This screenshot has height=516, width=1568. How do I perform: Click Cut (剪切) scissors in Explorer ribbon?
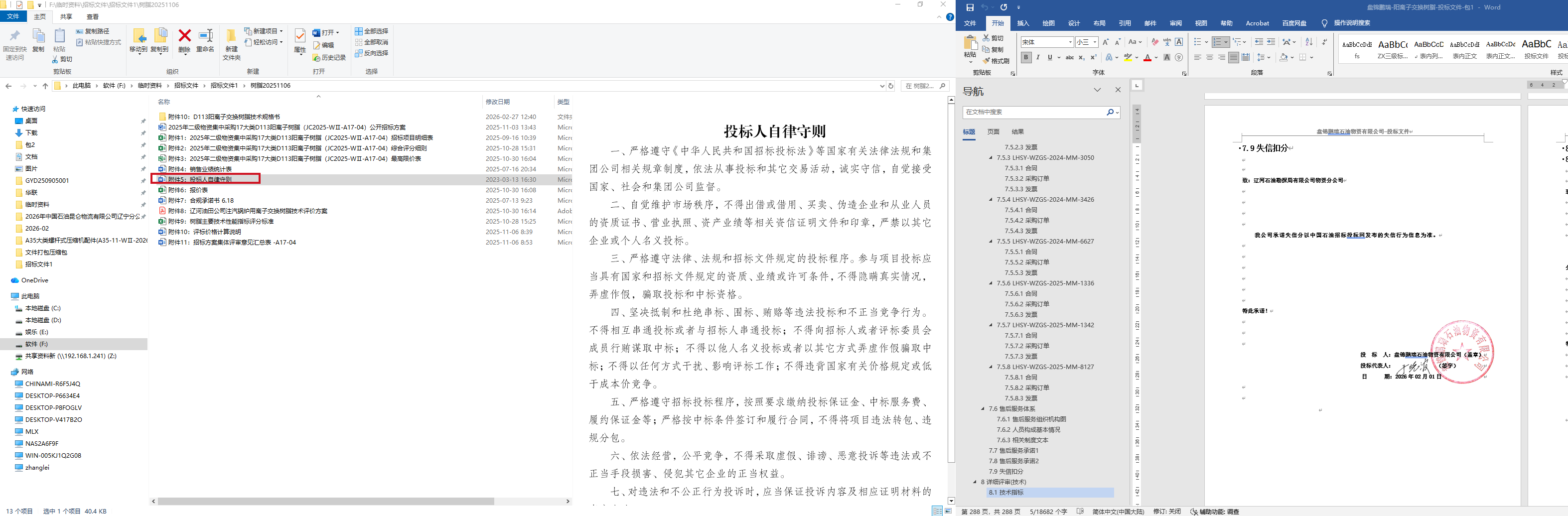click(62, 59)
